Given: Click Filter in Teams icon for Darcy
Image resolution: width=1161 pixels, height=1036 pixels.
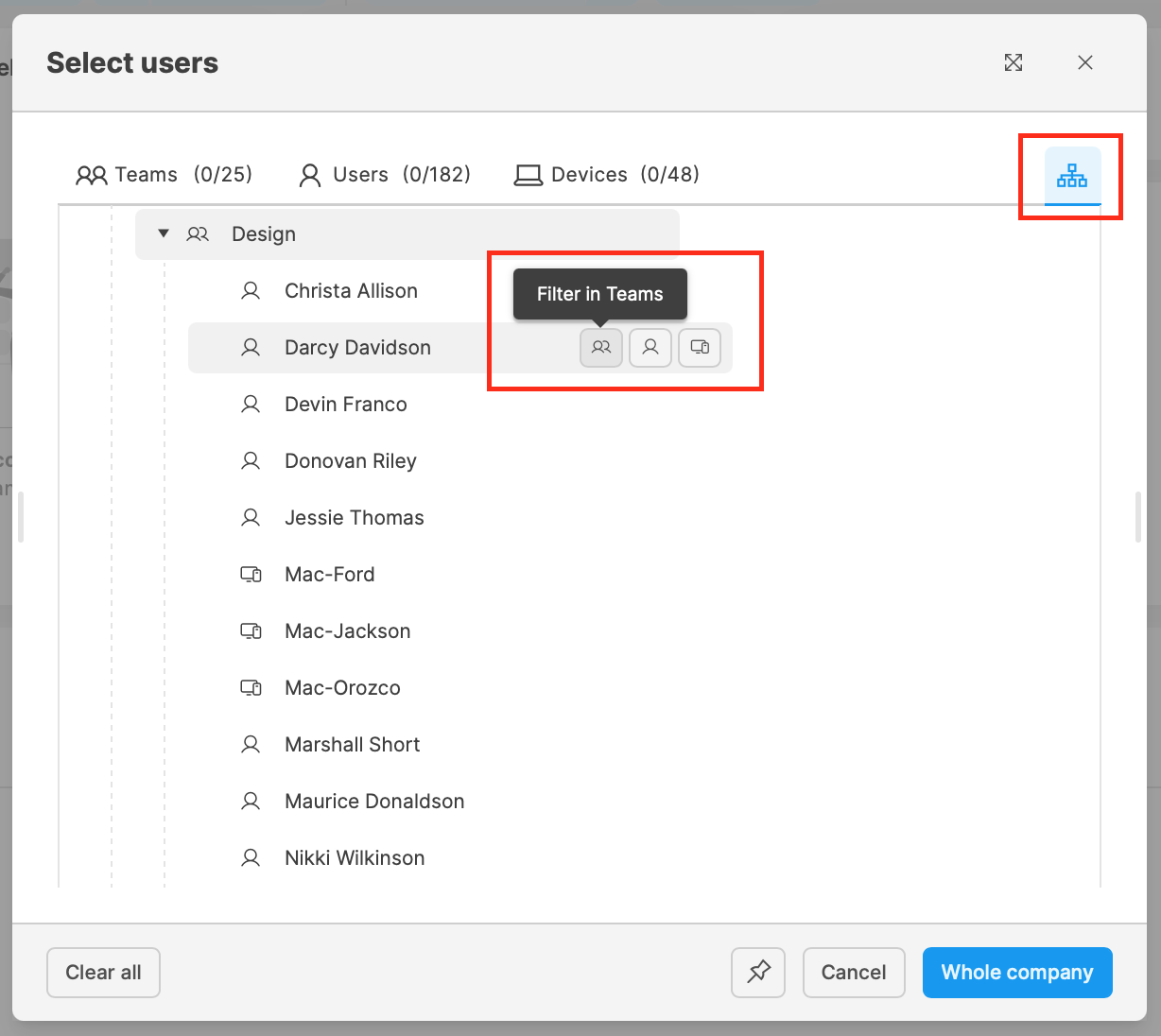Looking at the screenshot, I should [x=601, y=348].
